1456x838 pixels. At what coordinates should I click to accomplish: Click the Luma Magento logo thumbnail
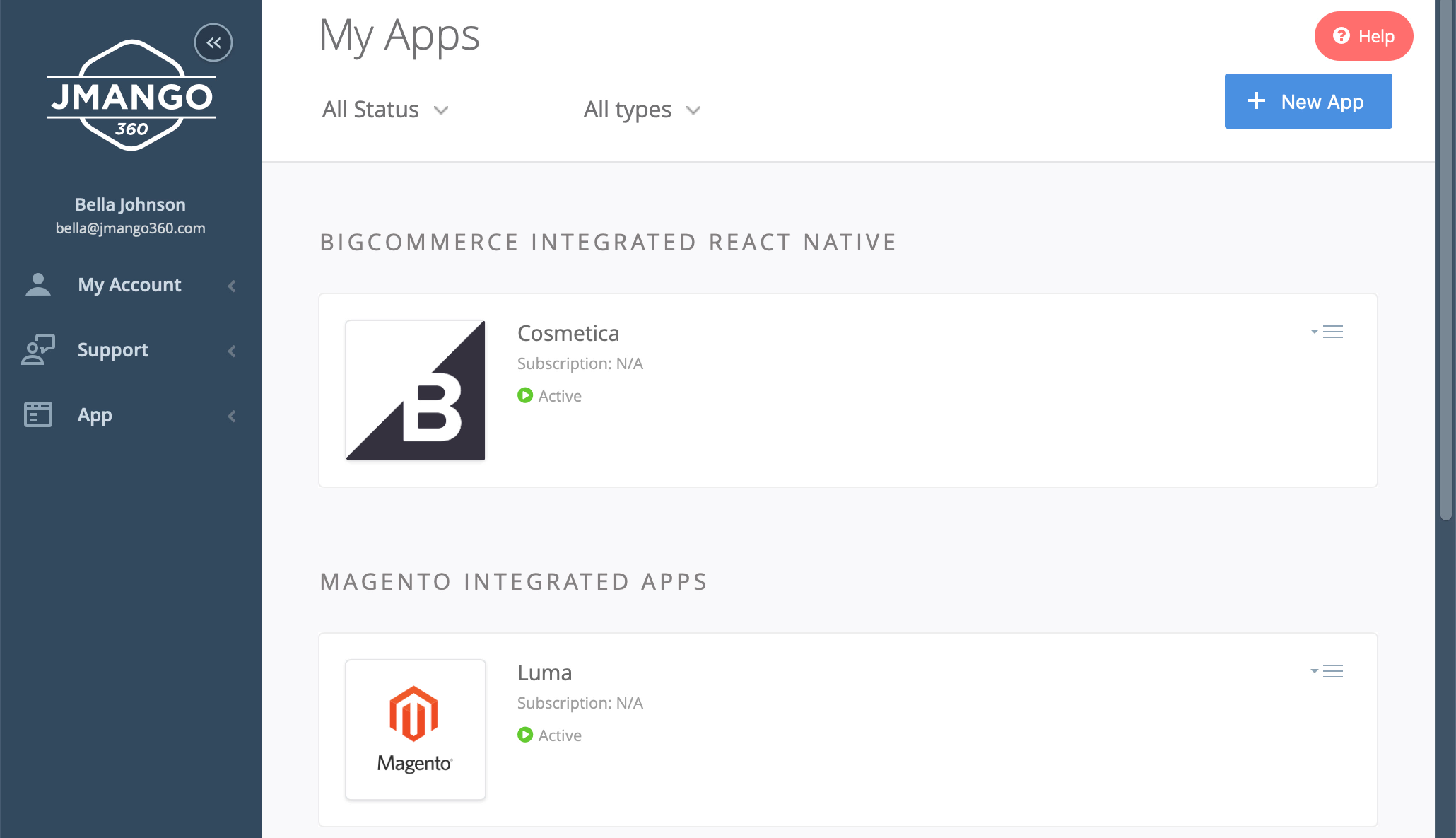[416, 729]
